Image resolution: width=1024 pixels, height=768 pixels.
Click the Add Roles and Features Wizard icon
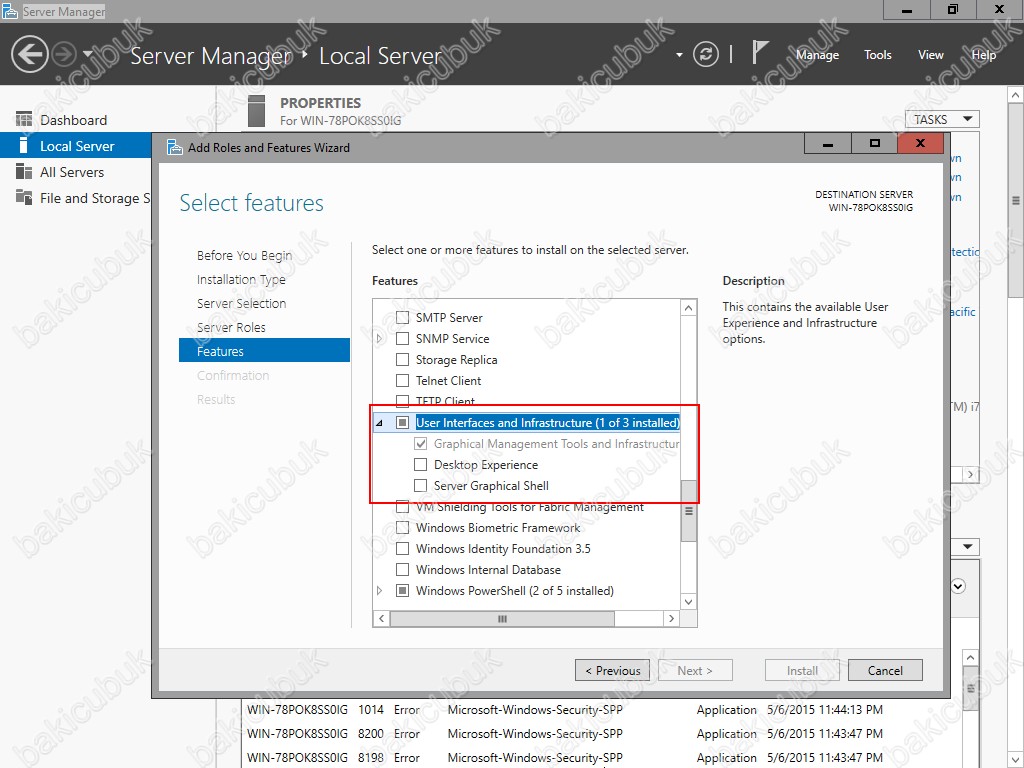tap(174, 147)
